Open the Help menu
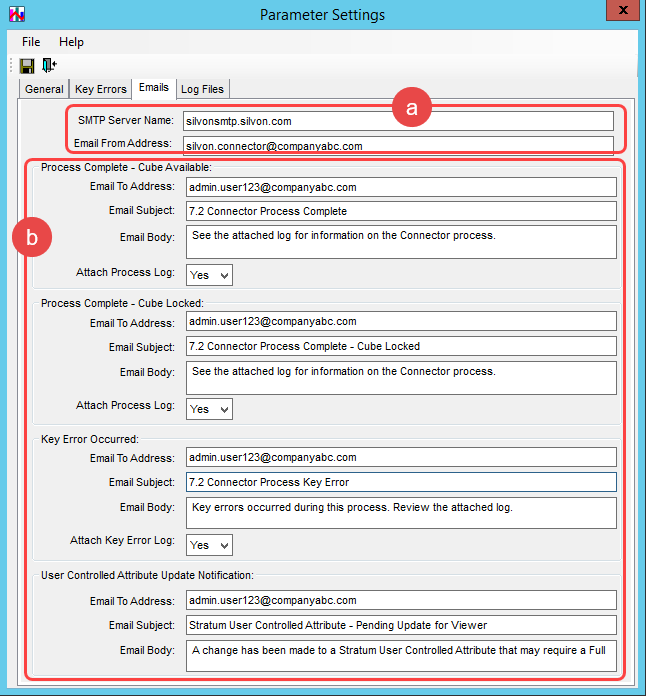 click(71, 42)
